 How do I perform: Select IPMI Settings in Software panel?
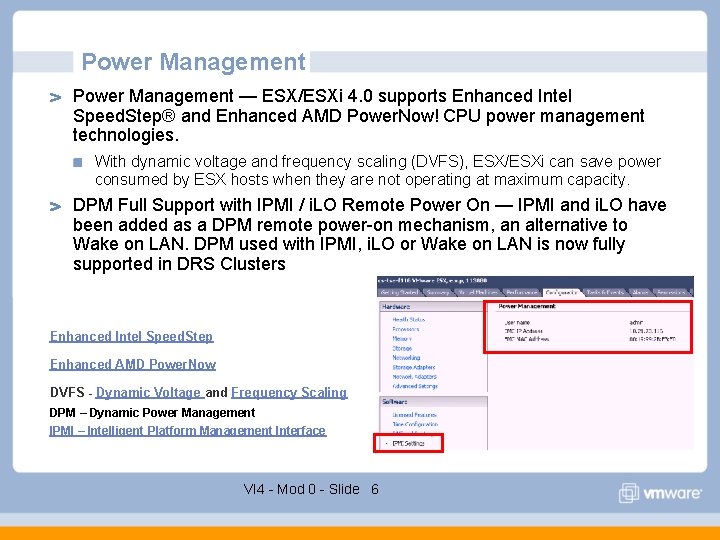click(408, 444)
